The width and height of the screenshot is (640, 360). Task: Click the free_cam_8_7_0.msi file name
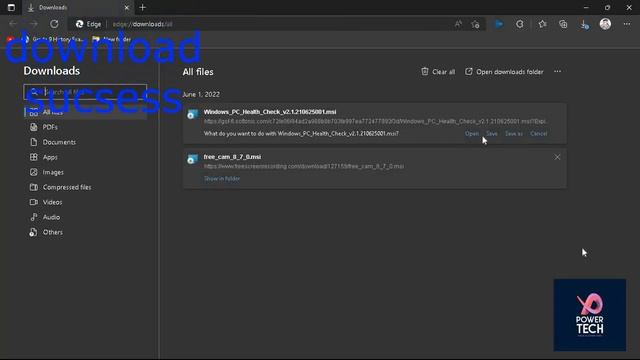point(232,157)
